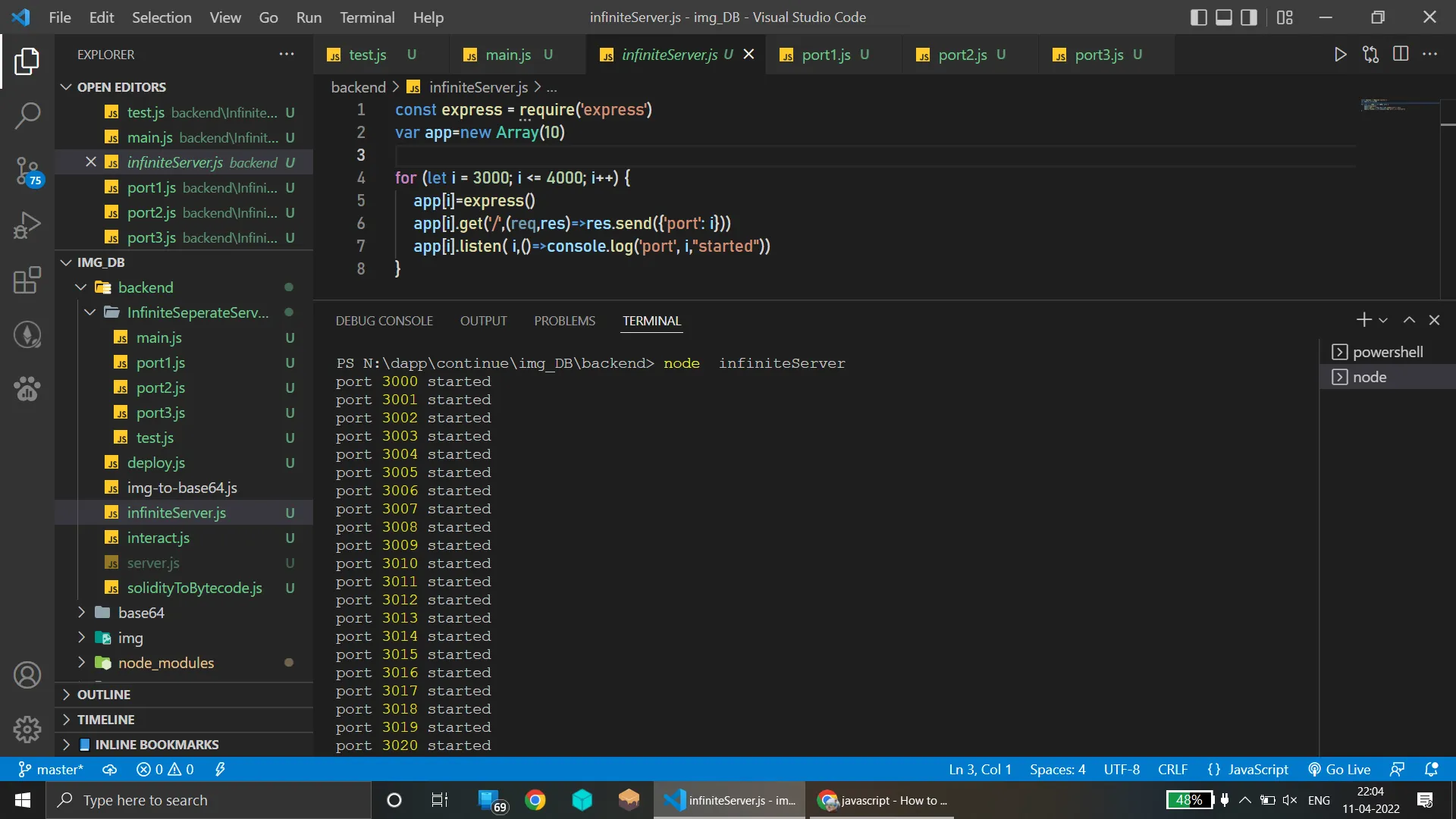Screen dimensions: 1456x819
Task: Open the Run and Debug view
Action: pos(27,225)
